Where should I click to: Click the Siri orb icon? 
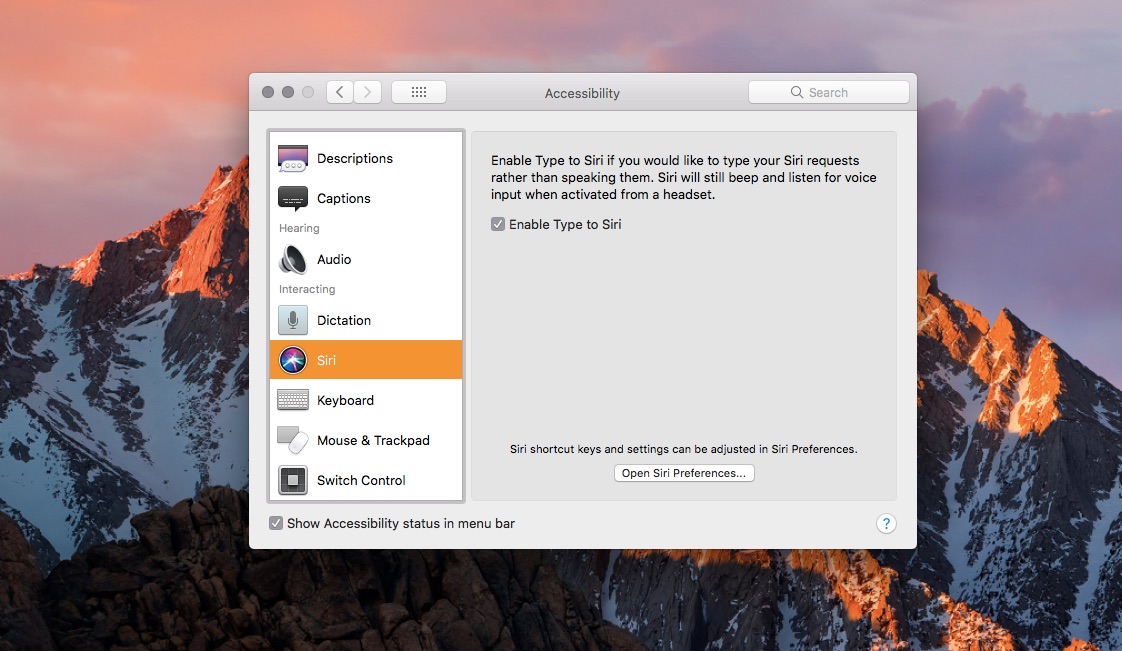pos(293,360)
